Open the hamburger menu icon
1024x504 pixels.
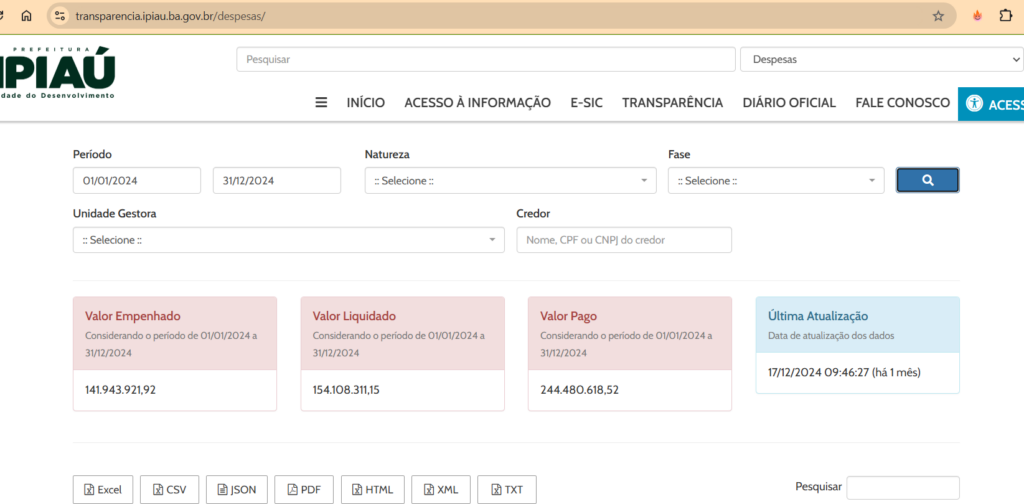point(321,102)
